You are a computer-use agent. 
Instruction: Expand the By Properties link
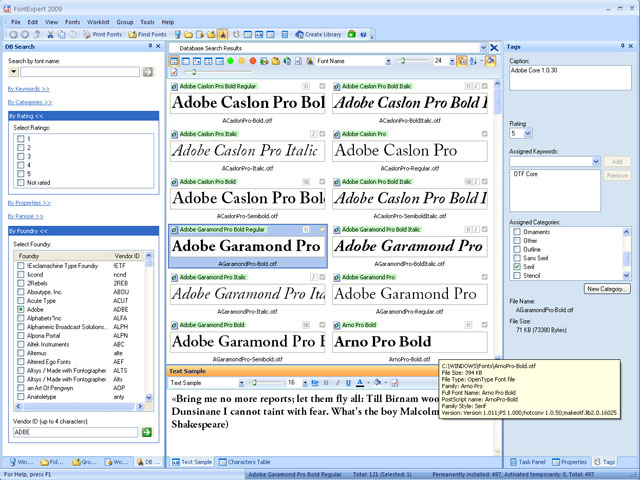click(x=29, y=203)
